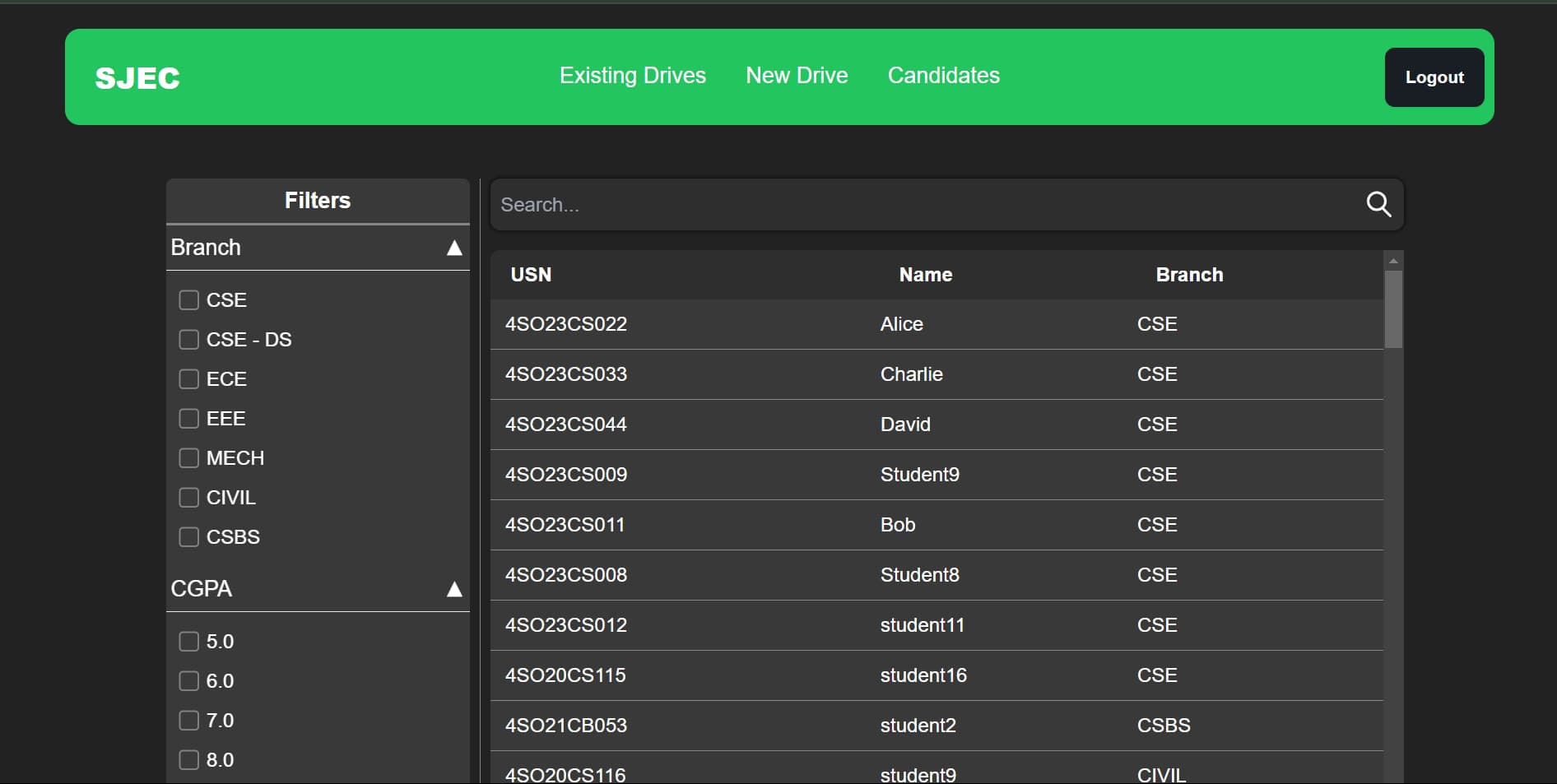
Task: Click the search magnifier icon
Action: [x=1378, y=204]
